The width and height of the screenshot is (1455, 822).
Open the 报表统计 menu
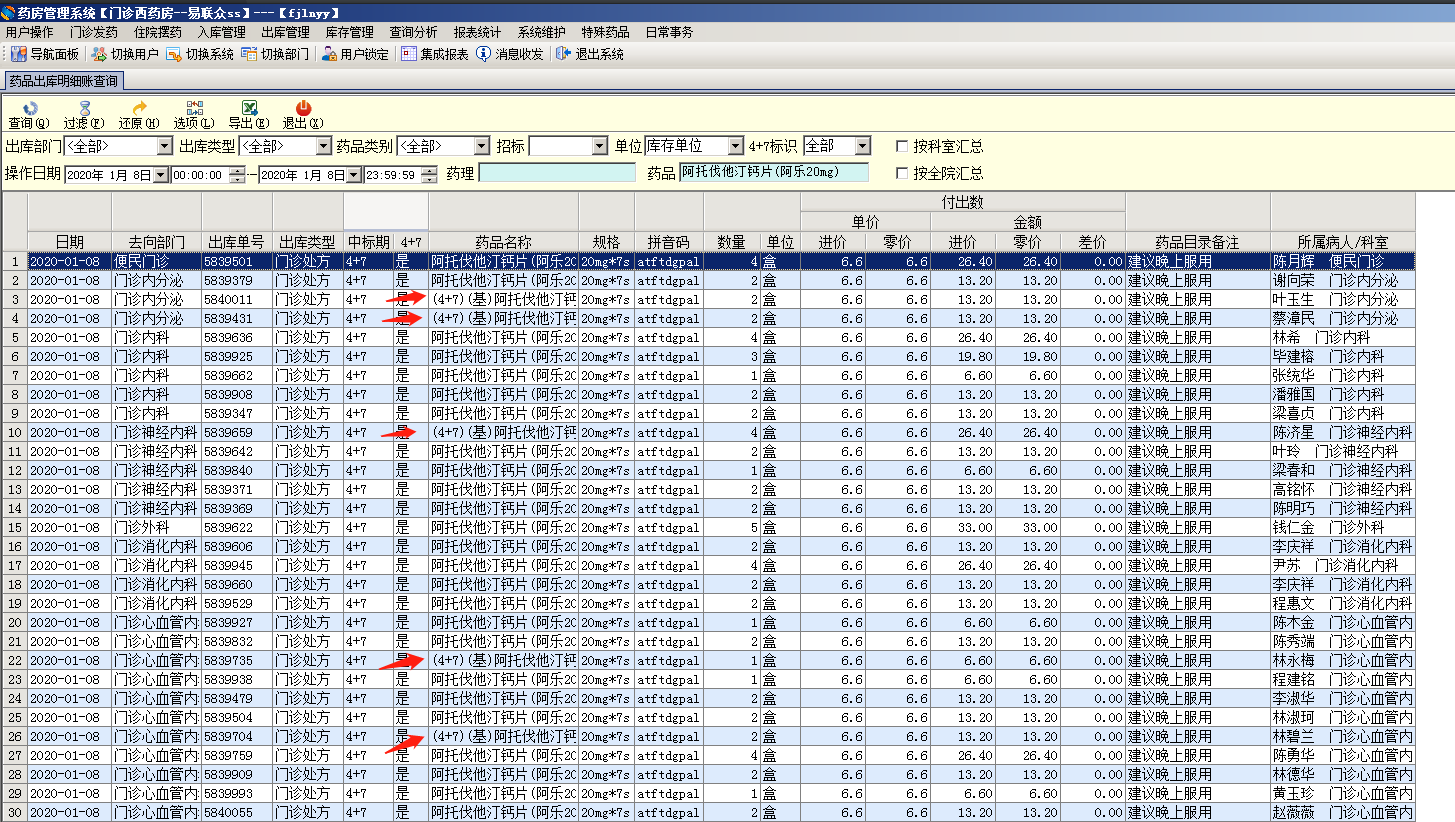pos(477,33)
